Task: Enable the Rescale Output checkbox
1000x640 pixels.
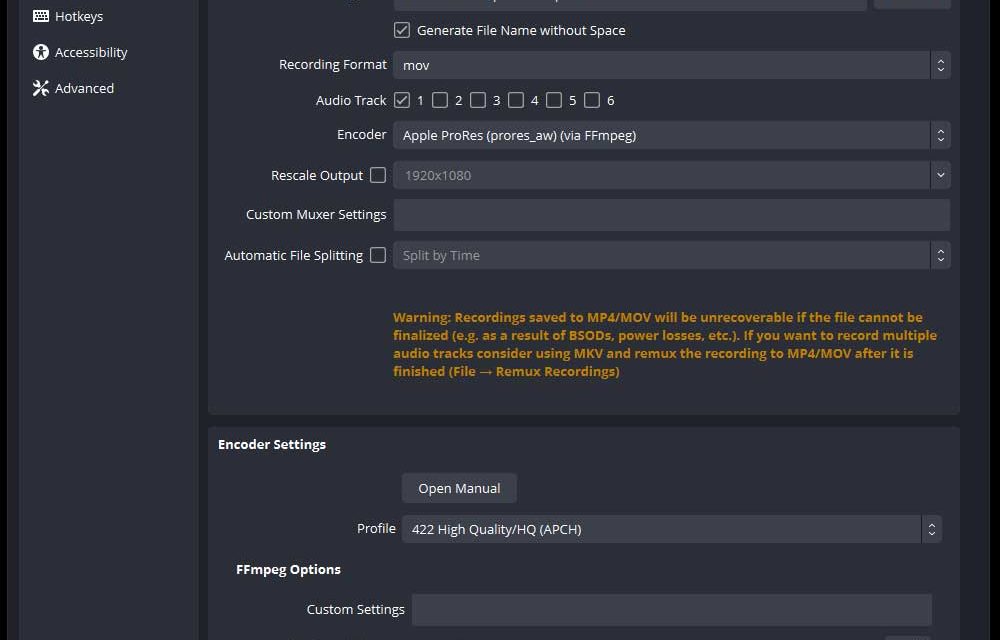Action: (378, 175)
